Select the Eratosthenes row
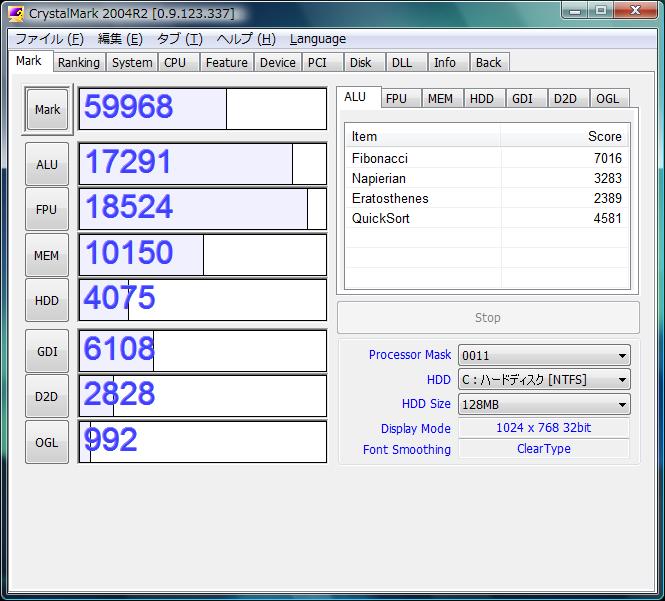This screenshot has width=665, height=601. point(487,198)
